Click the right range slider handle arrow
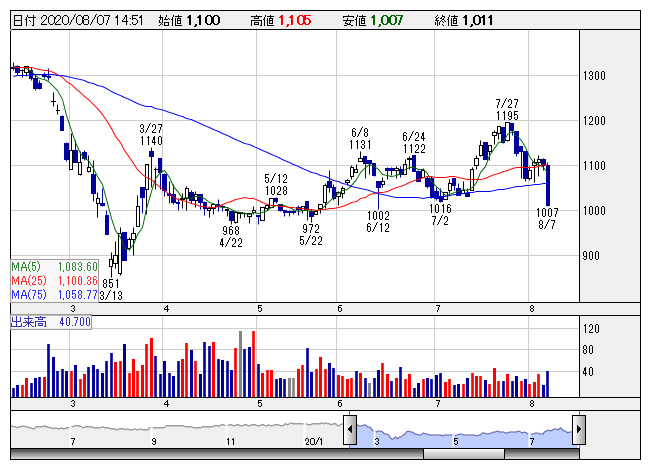652x469 pixels. pyautogui.click(x=579, y=429)
